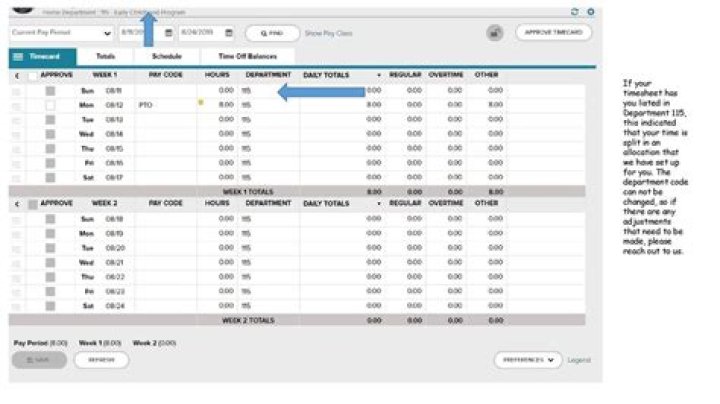Click the Save button
This screenshot has width=720, height=404.
point(39,360)
